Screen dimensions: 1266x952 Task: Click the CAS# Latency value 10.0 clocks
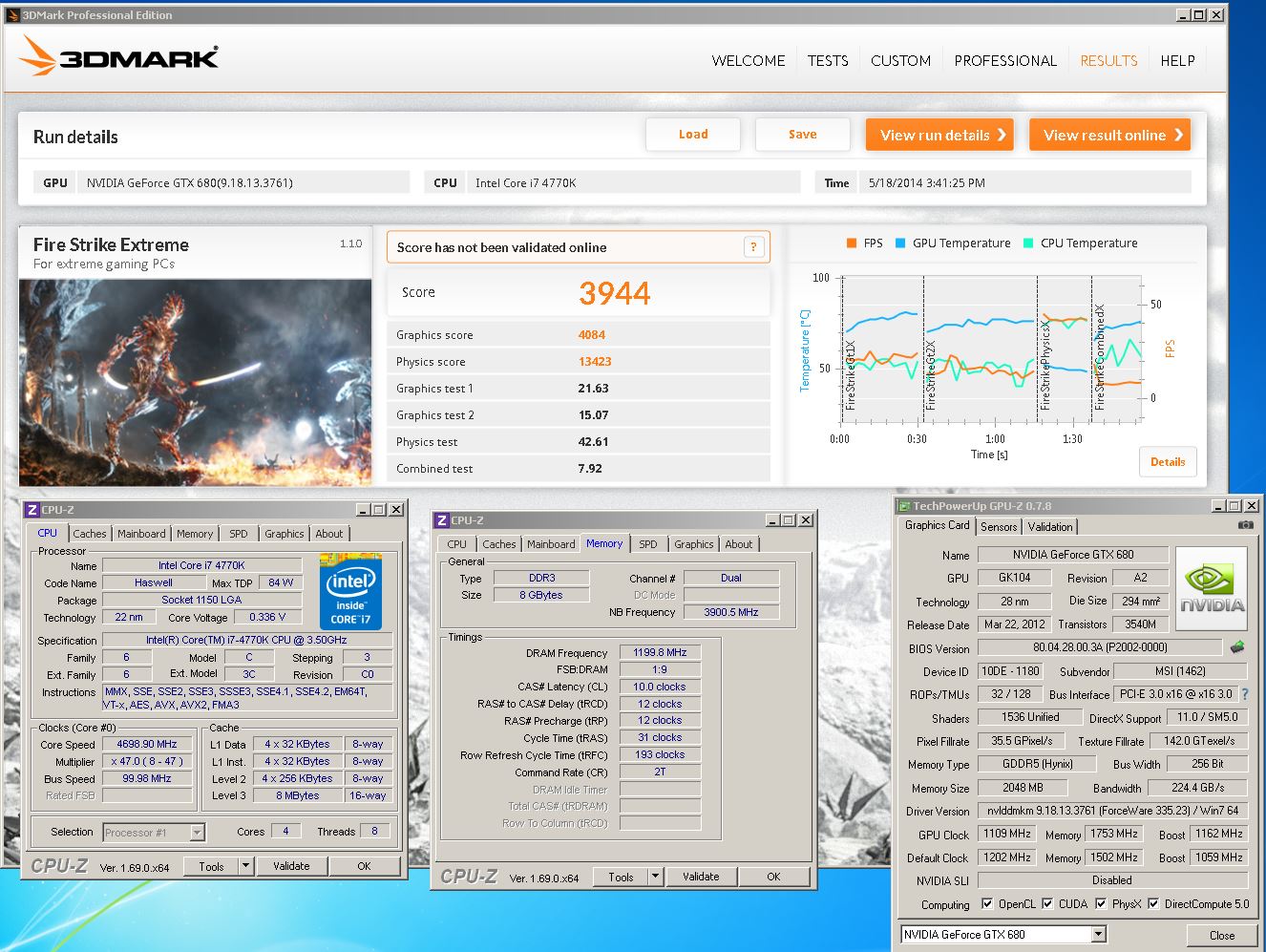660,687
